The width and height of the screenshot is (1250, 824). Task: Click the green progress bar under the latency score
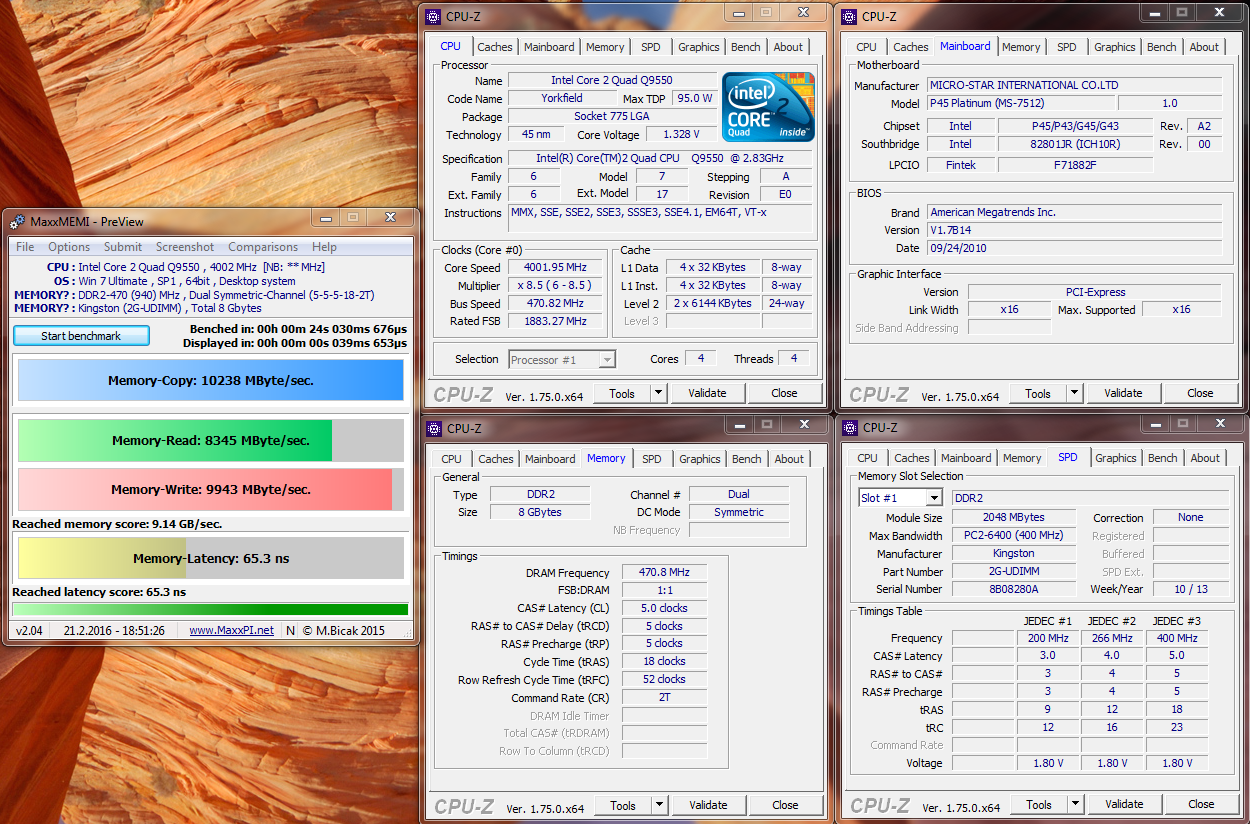click(x=210, y=609)
